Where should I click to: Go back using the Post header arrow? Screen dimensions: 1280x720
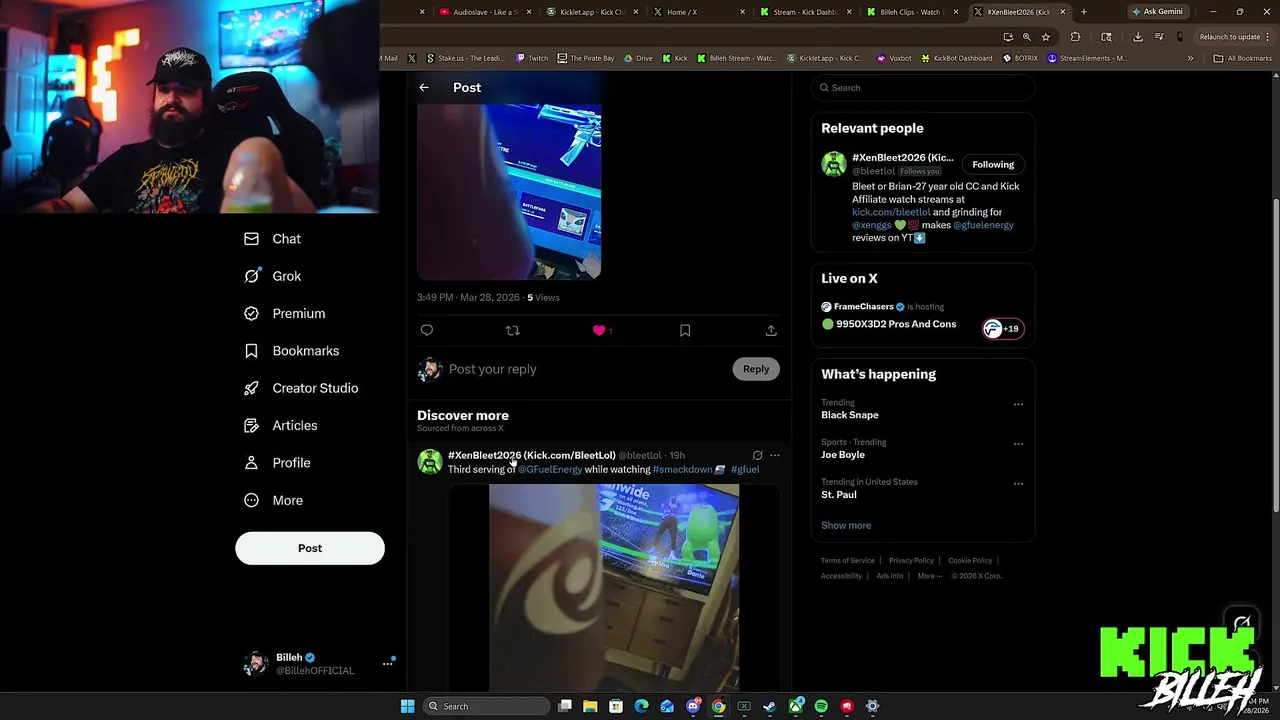pos(424,88)
